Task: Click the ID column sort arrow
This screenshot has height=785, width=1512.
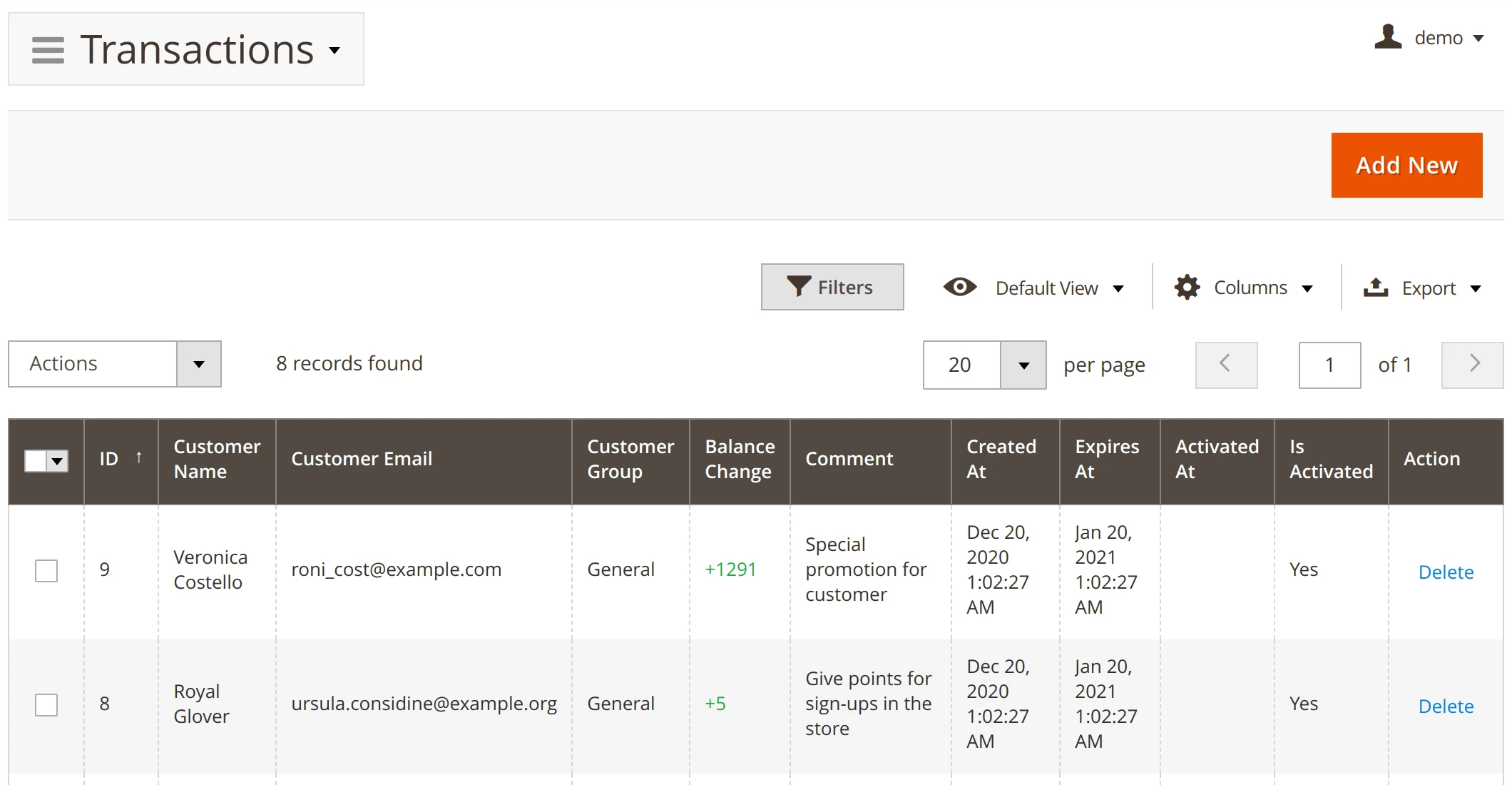Action: [x=139, y=457]
